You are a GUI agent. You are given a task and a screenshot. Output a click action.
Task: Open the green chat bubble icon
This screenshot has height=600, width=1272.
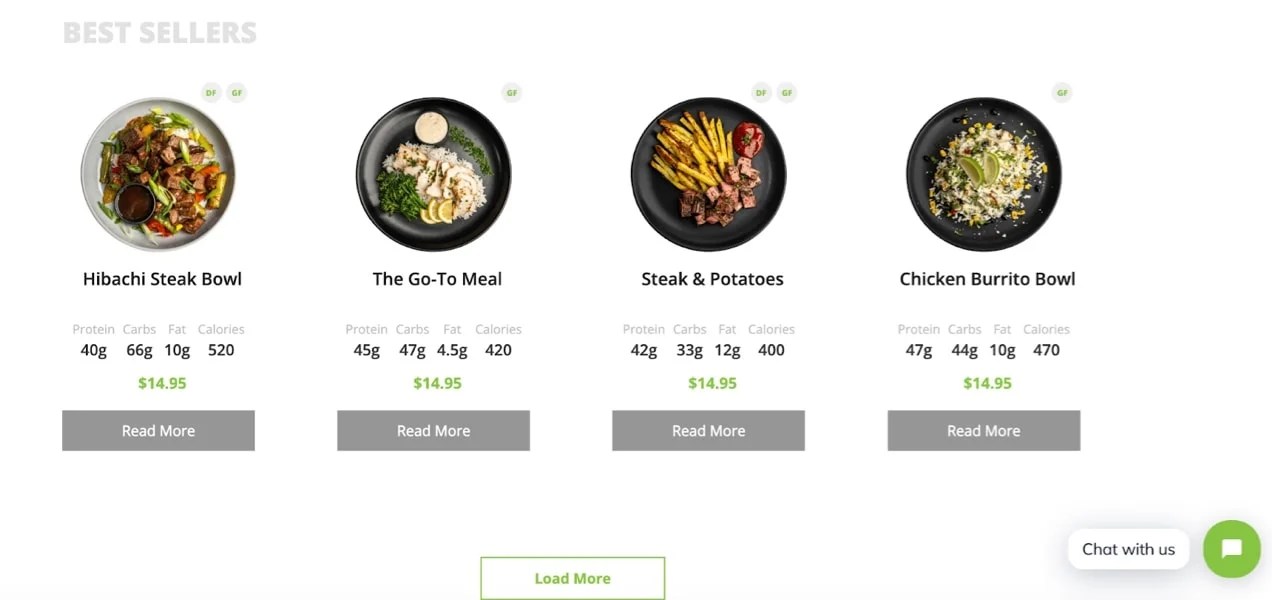[1231, 549]
